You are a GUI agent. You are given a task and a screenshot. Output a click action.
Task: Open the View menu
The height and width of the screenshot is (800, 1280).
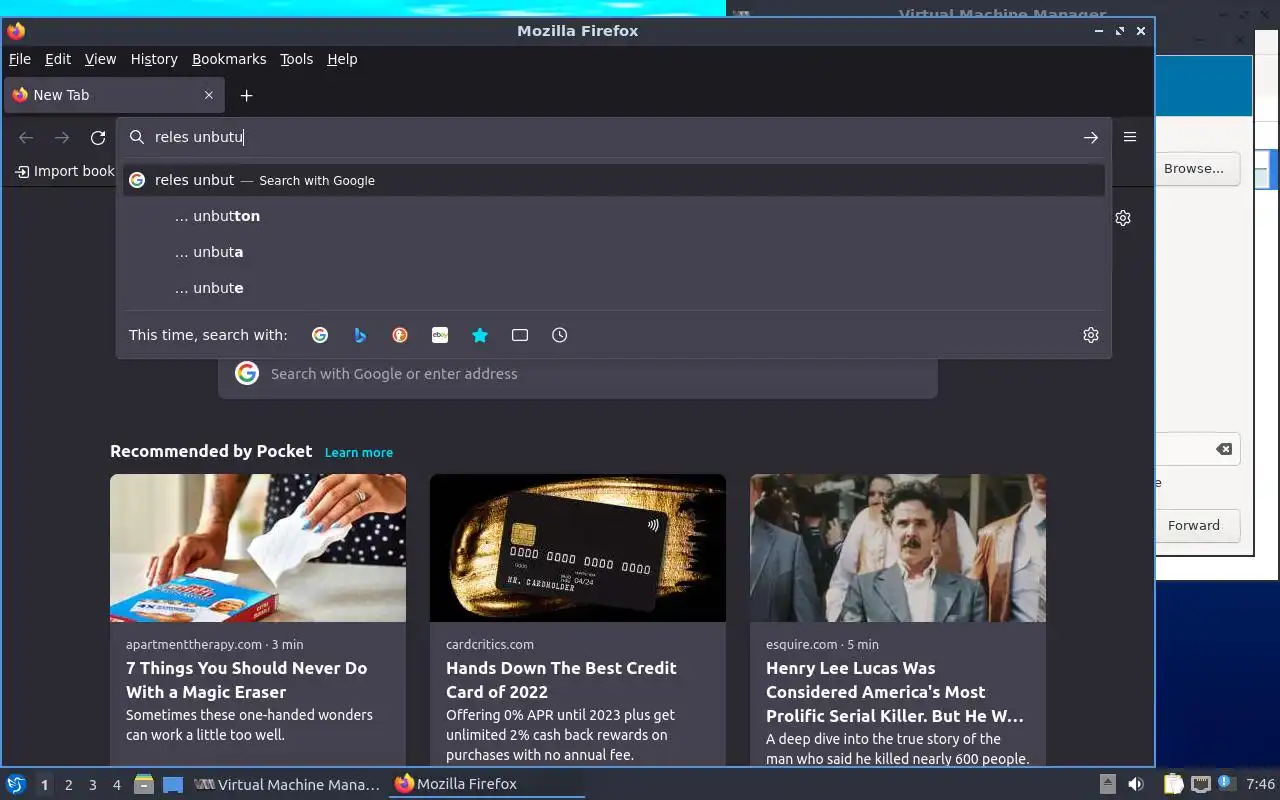100,59
